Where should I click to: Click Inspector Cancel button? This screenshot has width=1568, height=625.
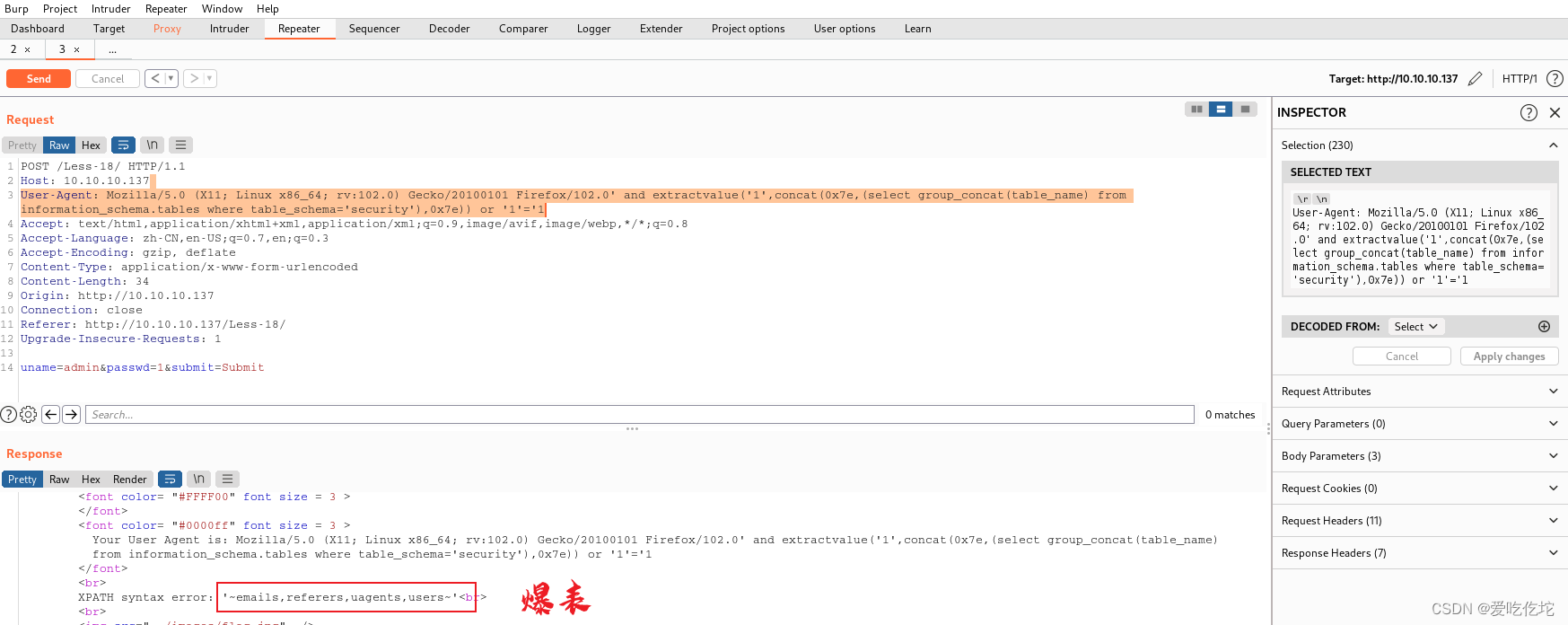click(x=1402, y=357)
